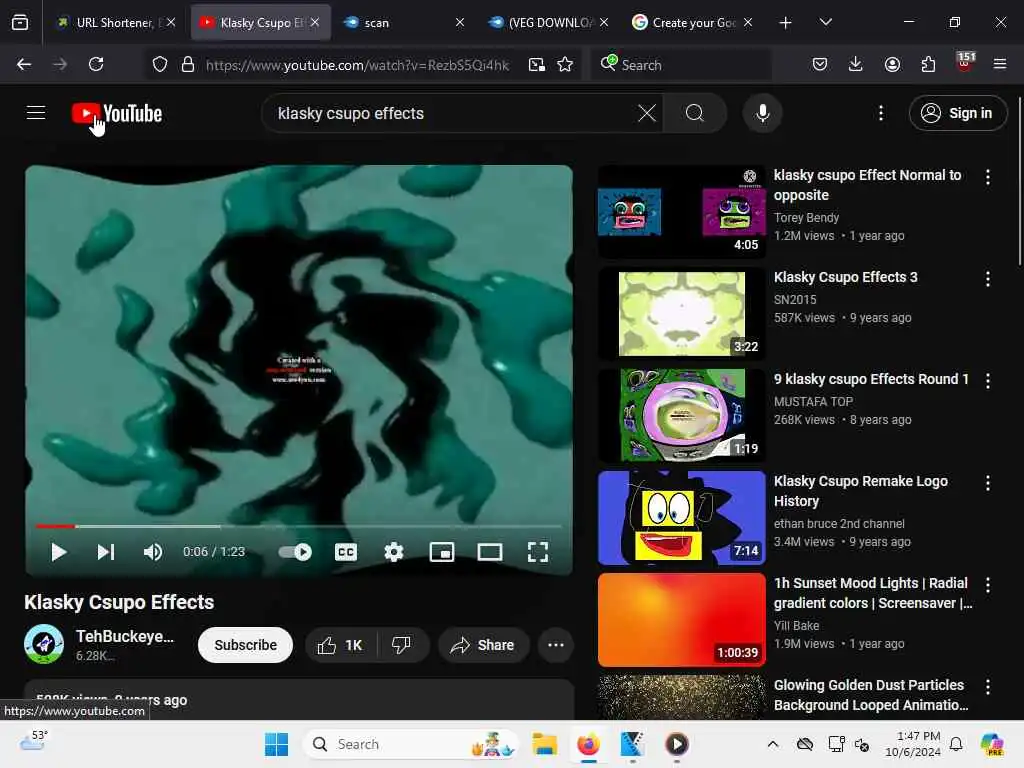Open a new browser tab
Screen dimensions: 1024x768
[786, 23]
